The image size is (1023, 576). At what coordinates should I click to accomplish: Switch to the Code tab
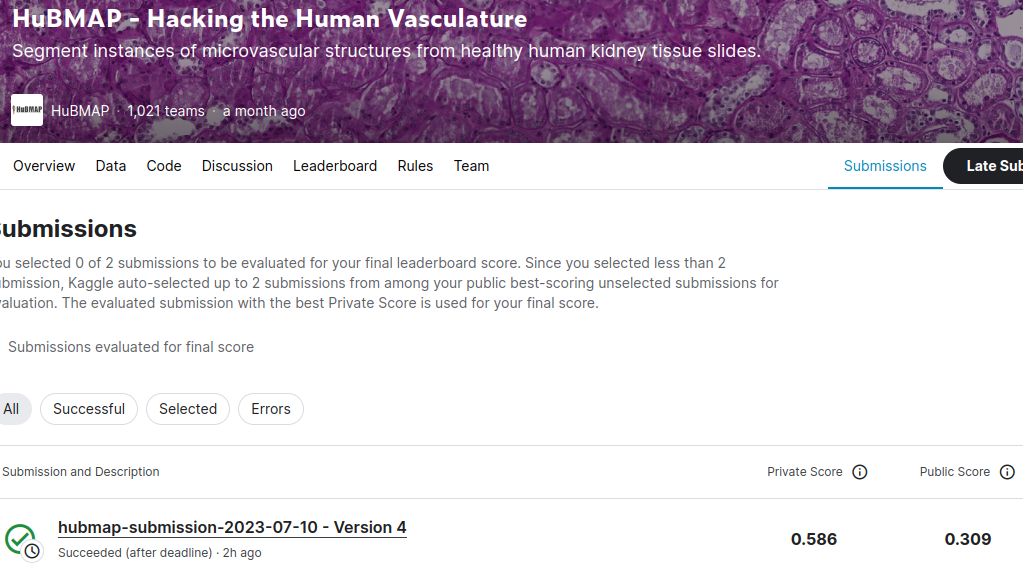pos(163,166)
